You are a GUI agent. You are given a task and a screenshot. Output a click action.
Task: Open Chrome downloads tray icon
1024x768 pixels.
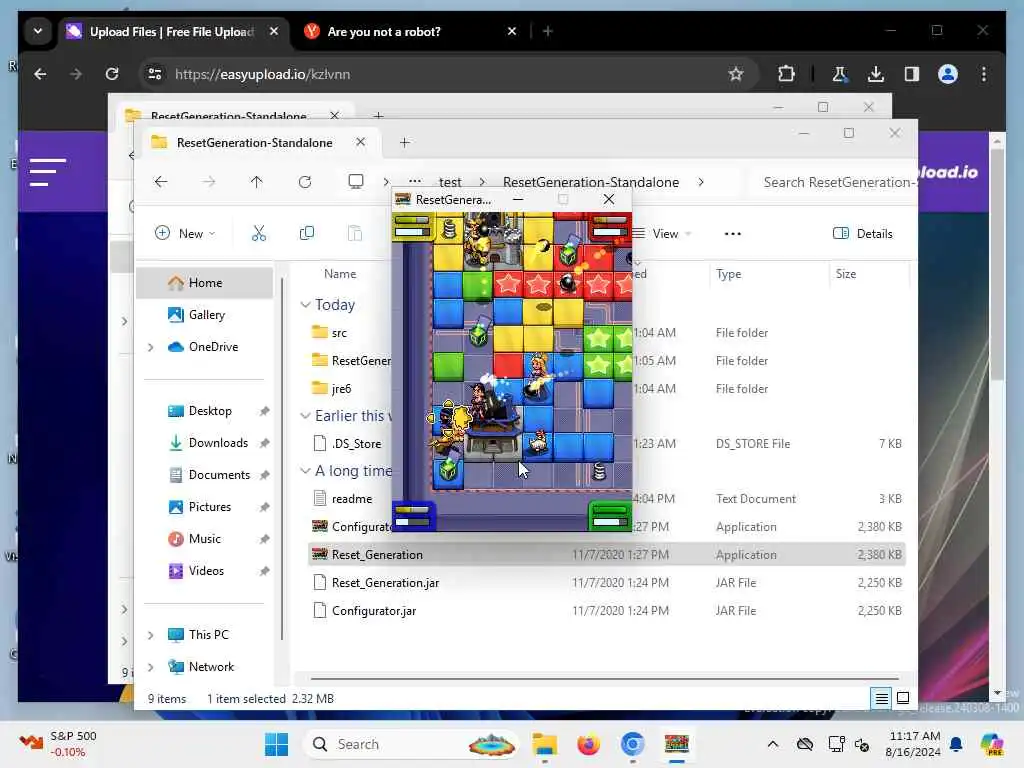coord(876,74)
